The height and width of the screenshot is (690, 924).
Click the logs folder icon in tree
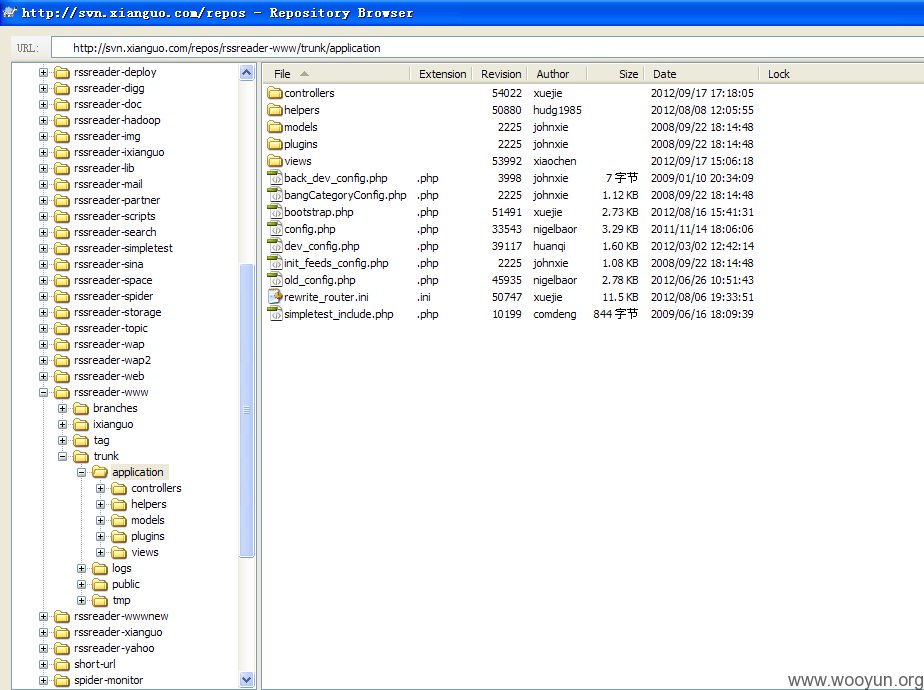point(100,569)
